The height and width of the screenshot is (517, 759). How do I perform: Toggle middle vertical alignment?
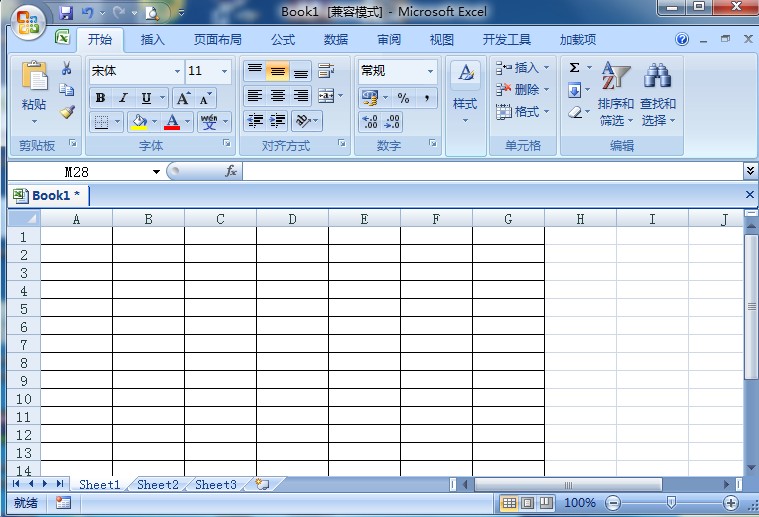278,71
